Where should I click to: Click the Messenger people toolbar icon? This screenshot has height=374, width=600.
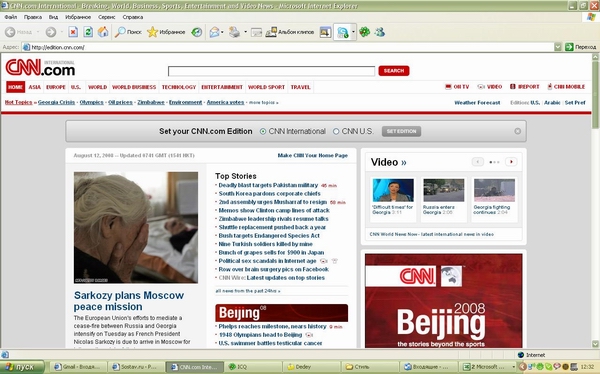coord(380,32)
